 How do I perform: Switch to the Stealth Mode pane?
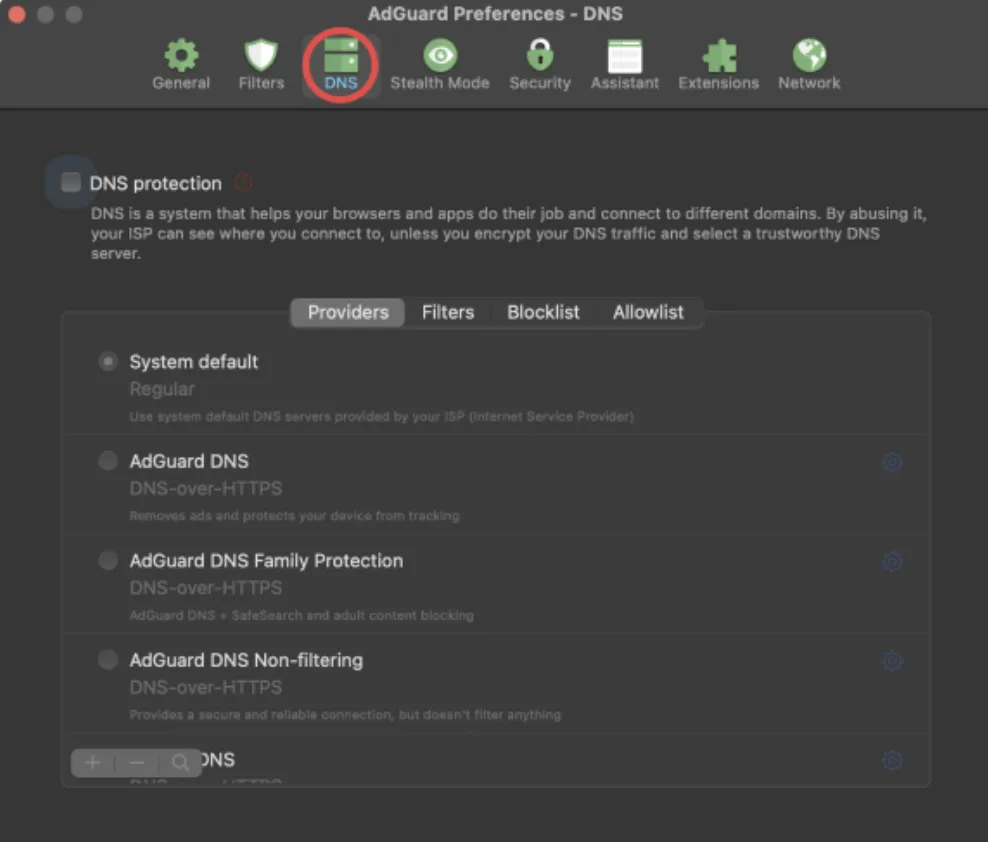[x=440, y=62]
